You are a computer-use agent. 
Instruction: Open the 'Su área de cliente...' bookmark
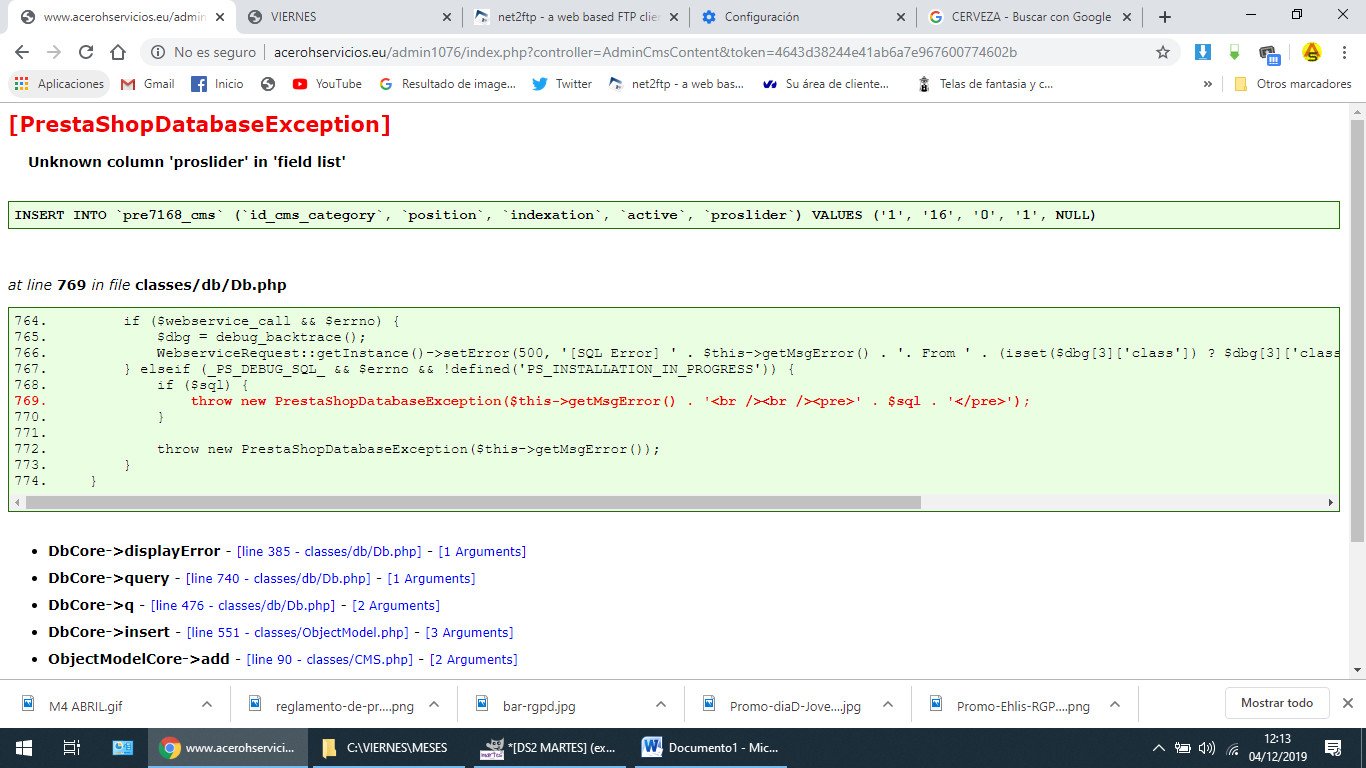click(x=826, y=84)
